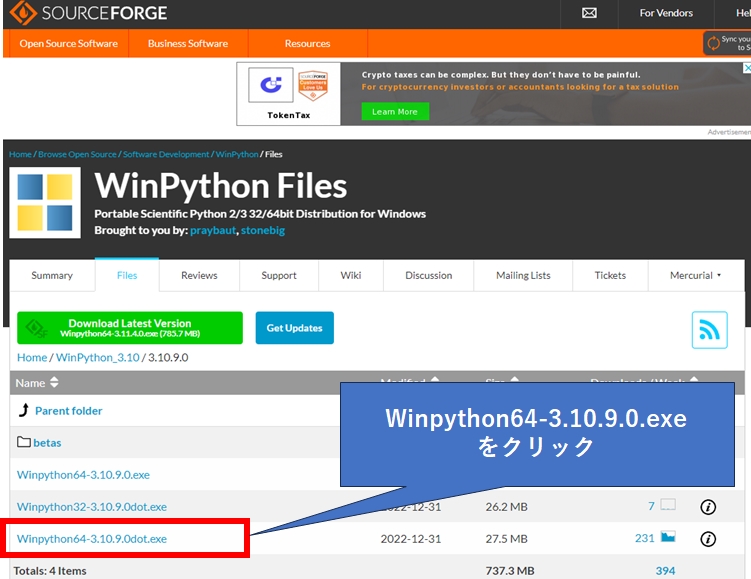Click download stats chart for Winpython32-3.10.9.0dot.exe
Viewport: 751px width, 579px height.
point(668,504)
